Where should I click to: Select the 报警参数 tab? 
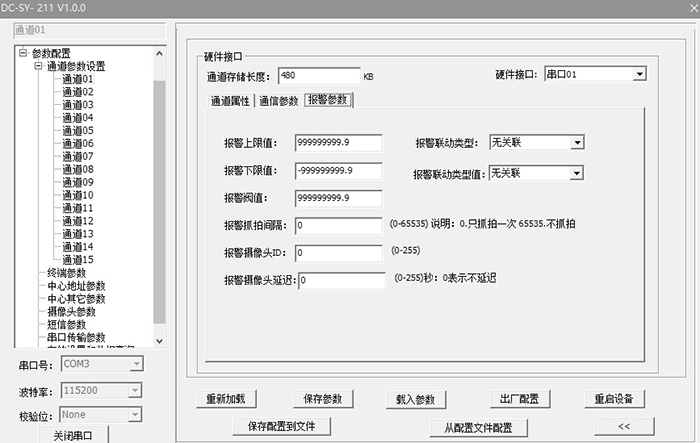tap(328, 100)
